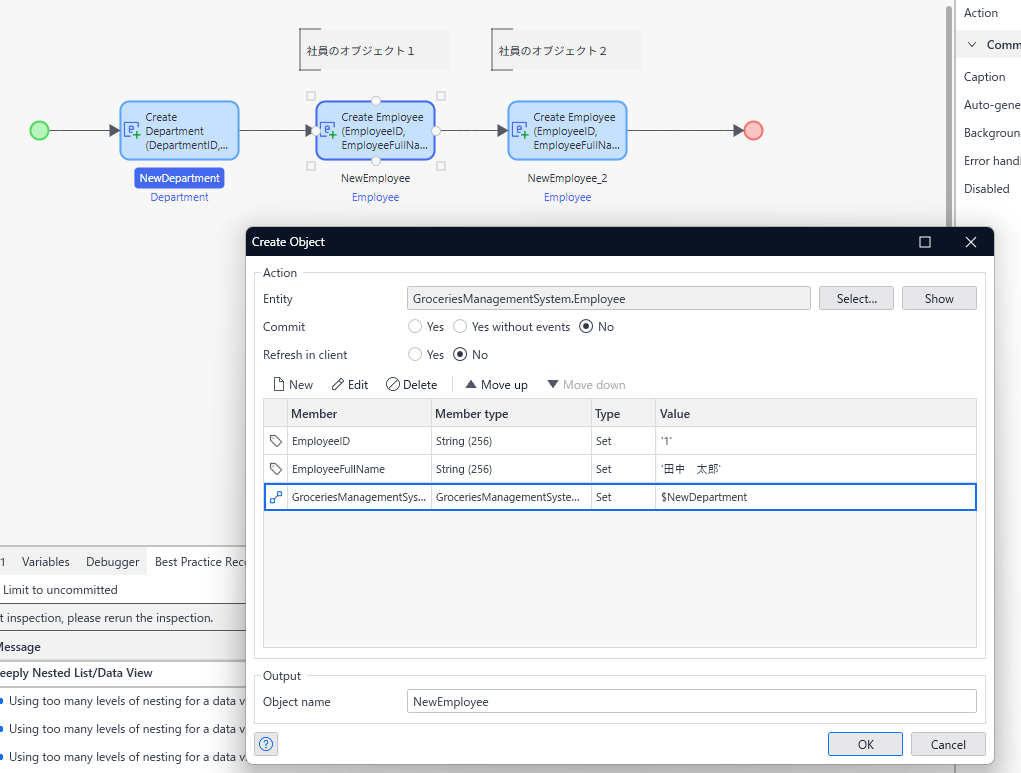The image size is (1021, 773).
Task: Click the NewDepartment variable label
Action: pyautogui.click(x=179, y=178)
